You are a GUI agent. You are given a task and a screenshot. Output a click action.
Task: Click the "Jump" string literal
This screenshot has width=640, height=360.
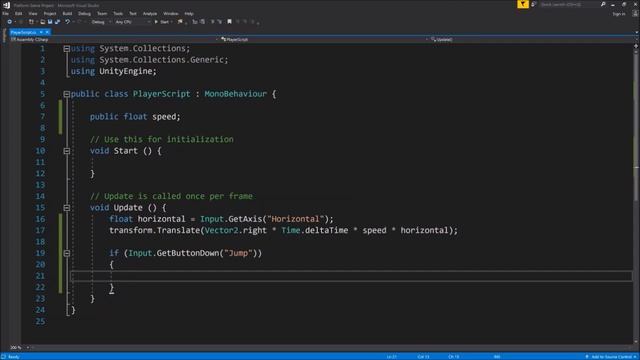point(238,253)
